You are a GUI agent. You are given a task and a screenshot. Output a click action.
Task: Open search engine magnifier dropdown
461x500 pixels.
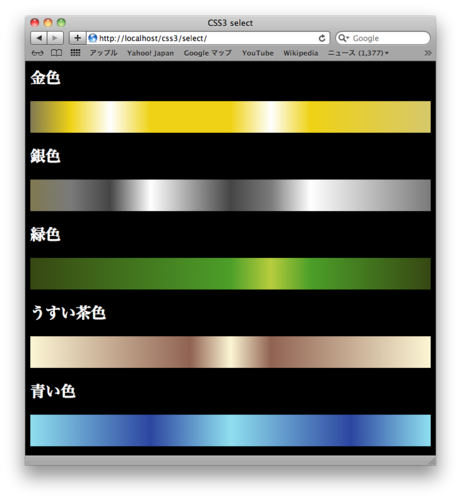(343, 38)
